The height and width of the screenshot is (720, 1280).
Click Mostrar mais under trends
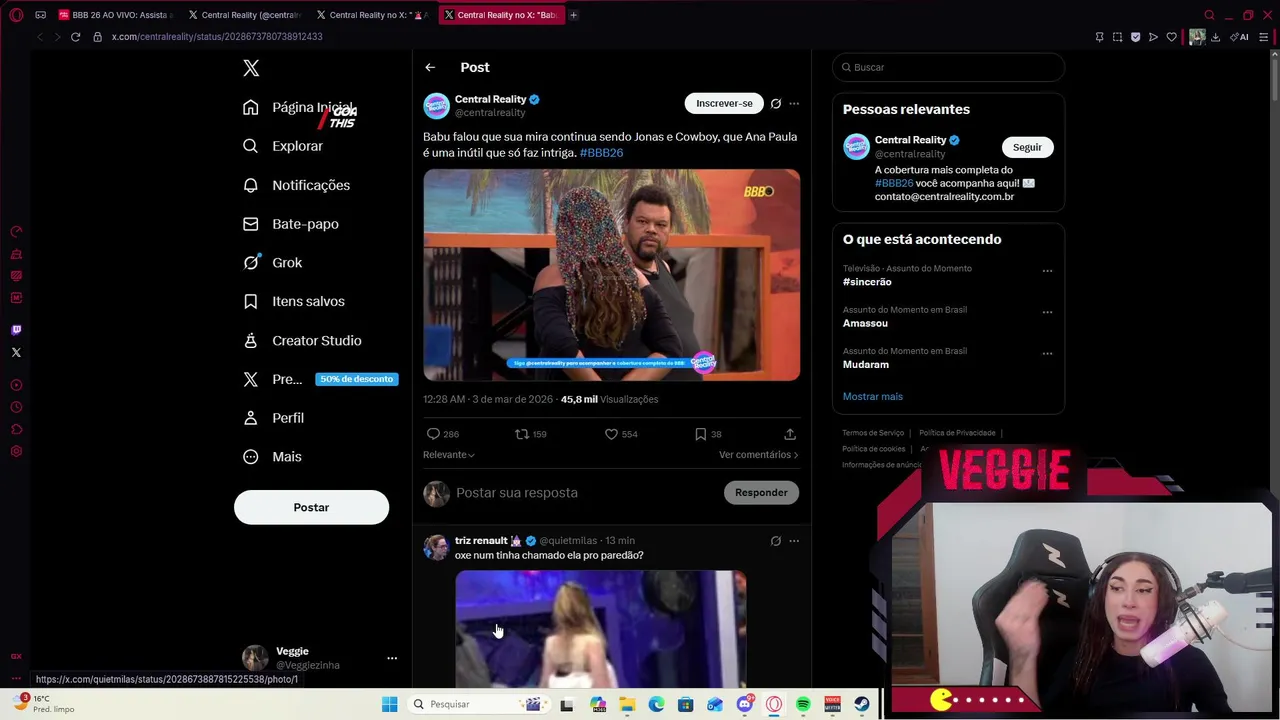coord(872,397)
